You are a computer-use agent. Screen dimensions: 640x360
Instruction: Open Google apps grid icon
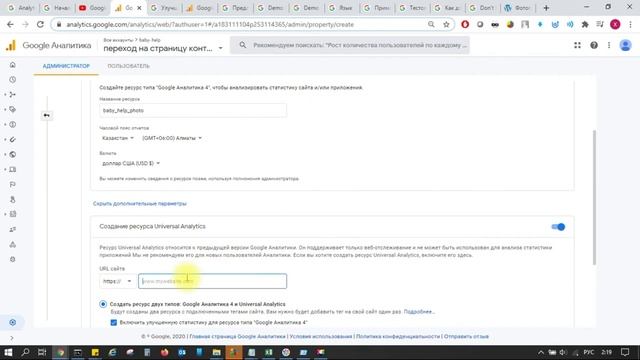(x=577, y=45)
